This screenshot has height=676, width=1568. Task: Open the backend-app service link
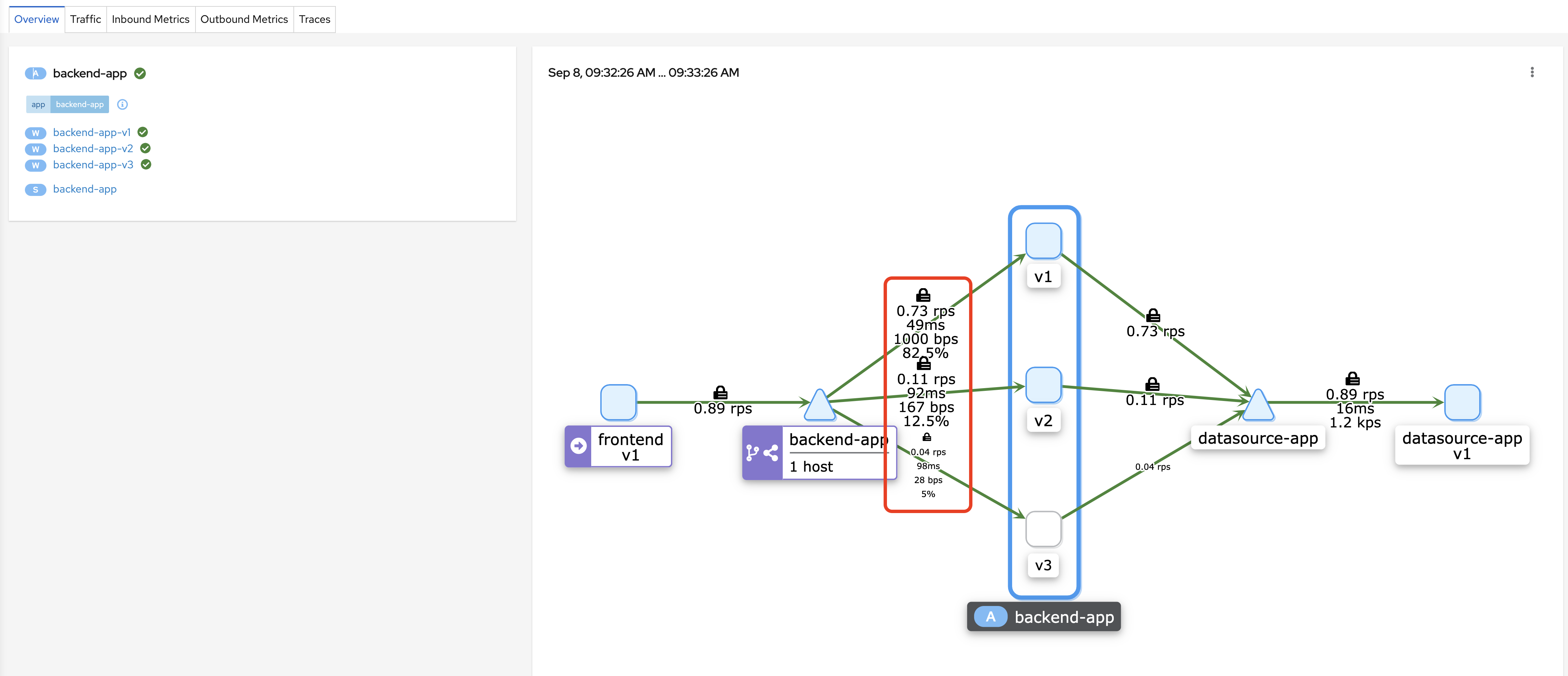[x=84, y=190]
